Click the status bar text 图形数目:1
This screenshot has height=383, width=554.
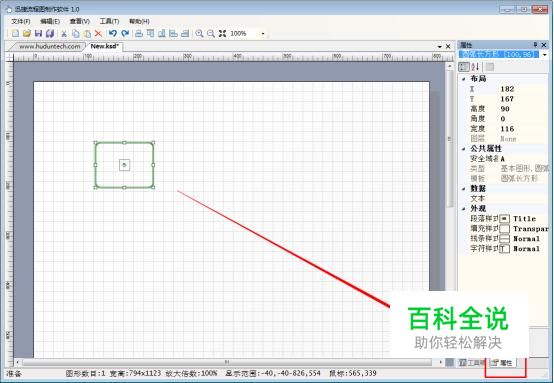(x=85, y=373)
